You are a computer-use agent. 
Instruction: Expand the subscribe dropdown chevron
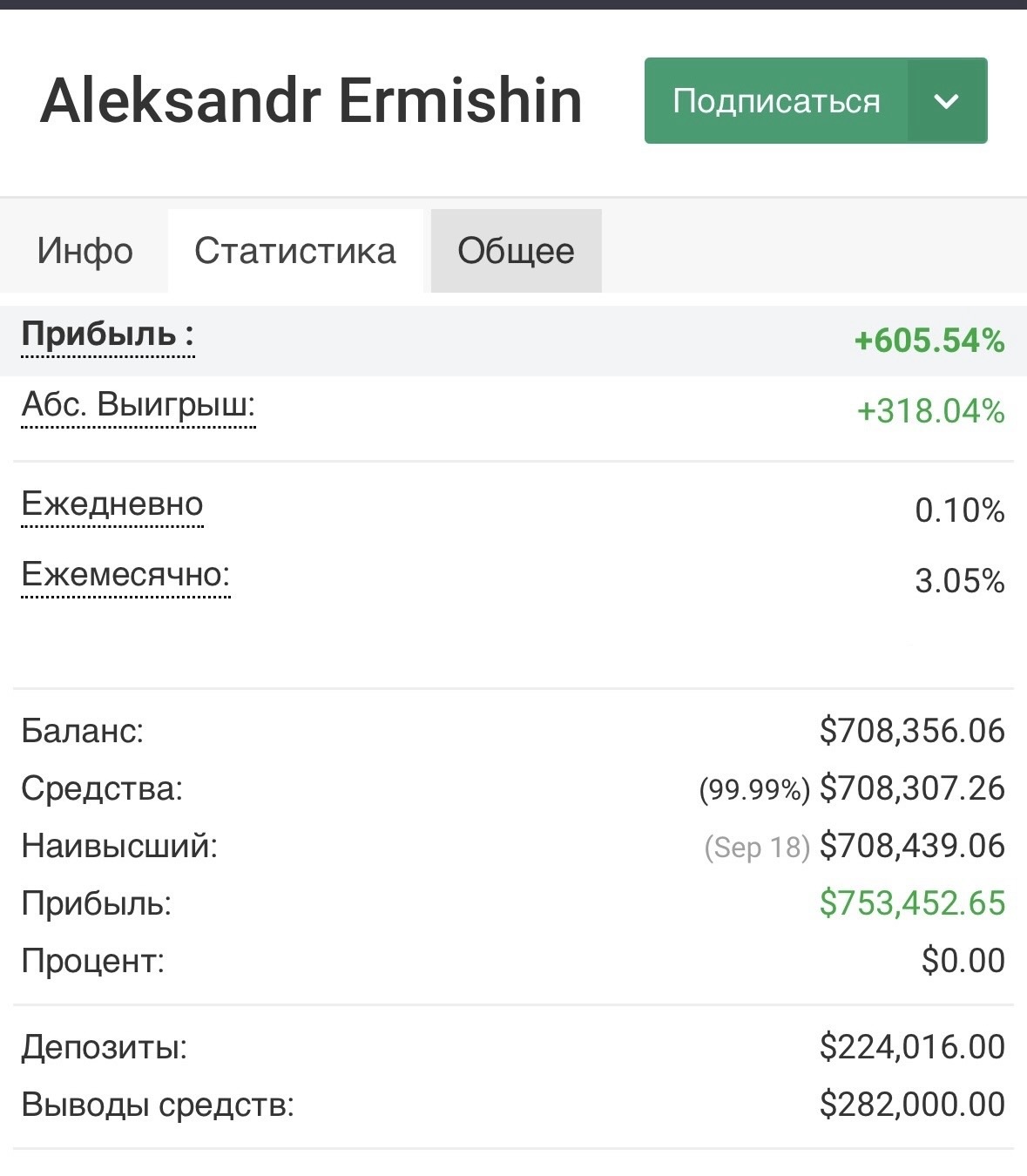[x=946, y=101]
